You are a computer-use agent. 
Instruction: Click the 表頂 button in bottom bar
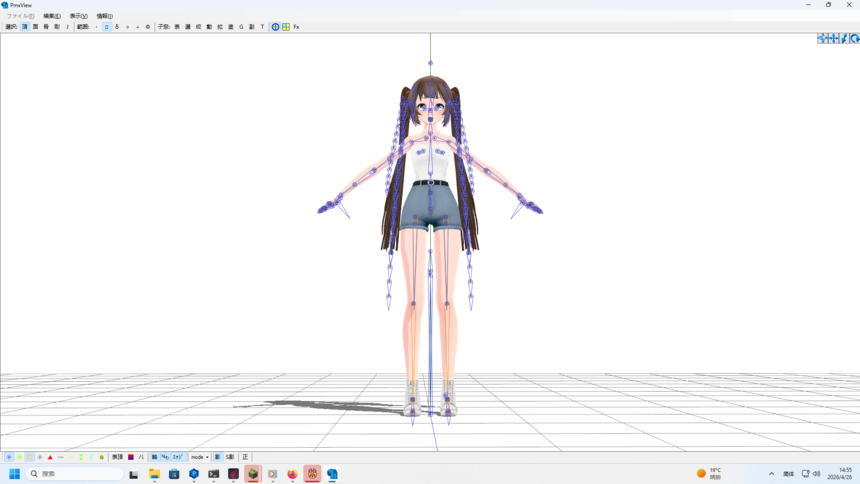click(117, 457)
